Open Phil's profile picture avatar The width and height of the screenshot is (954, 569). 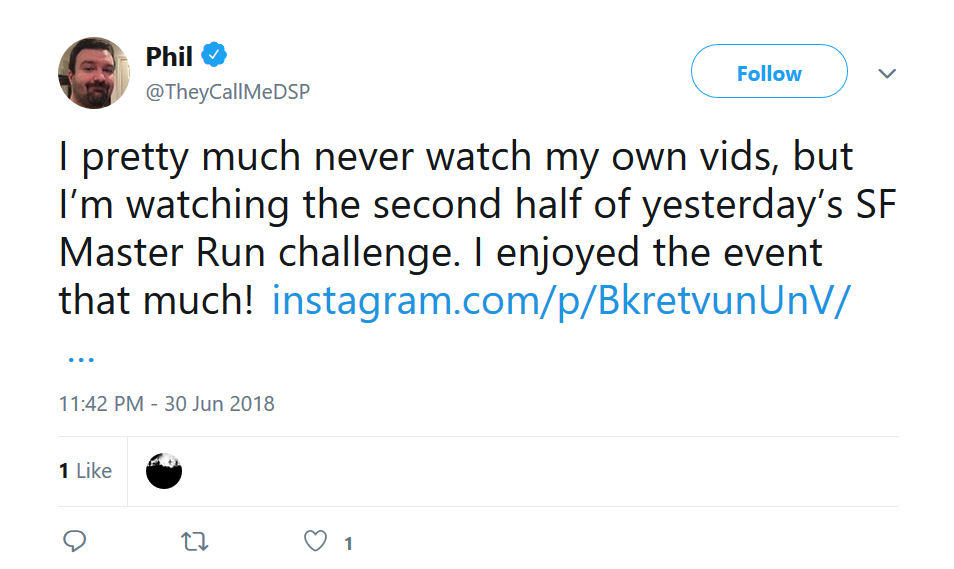coord(94,73)
